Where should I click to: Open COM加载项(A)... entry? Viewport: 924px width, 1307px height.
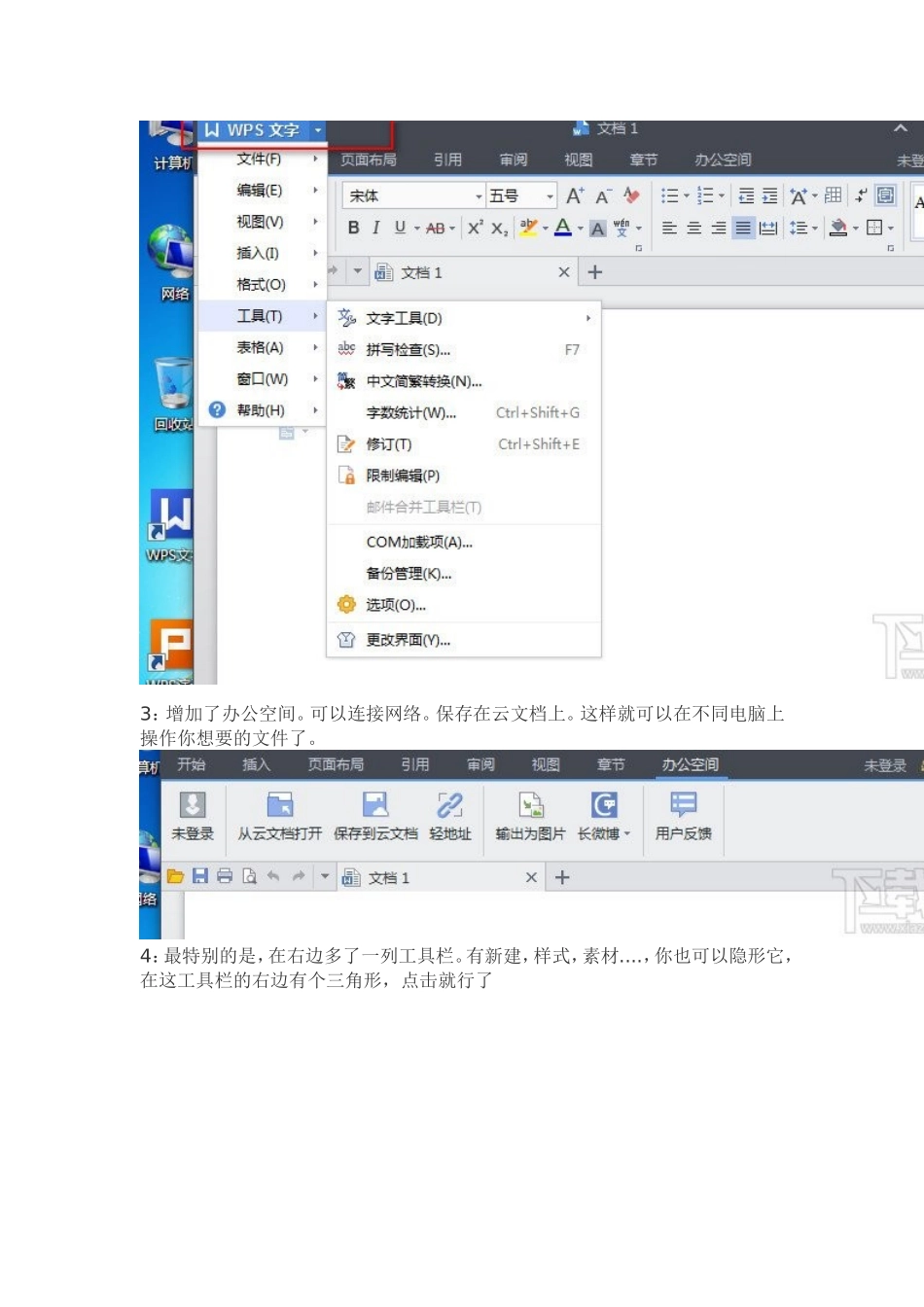(463, 543)
